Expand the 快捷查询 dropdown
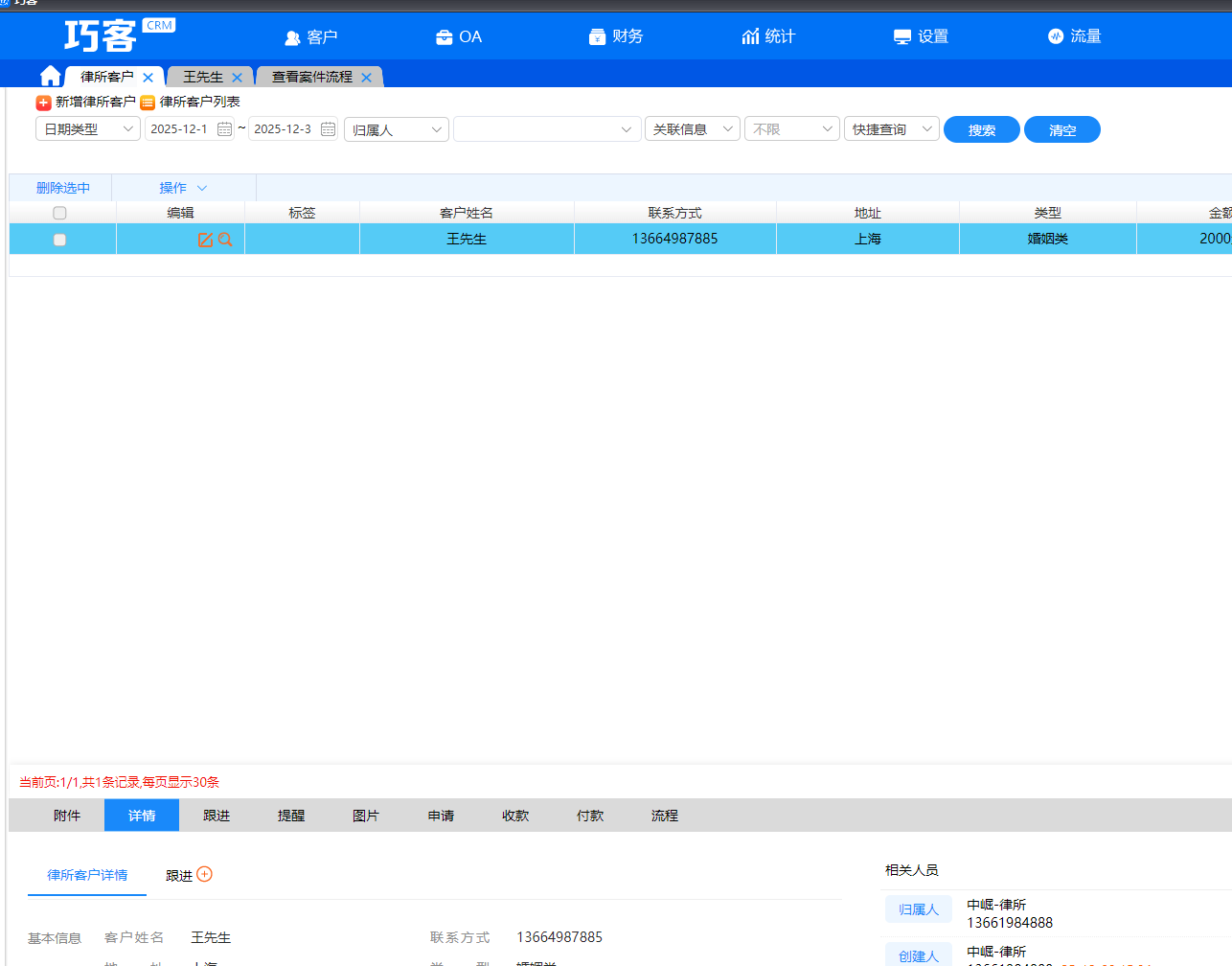 pos(891,129)
